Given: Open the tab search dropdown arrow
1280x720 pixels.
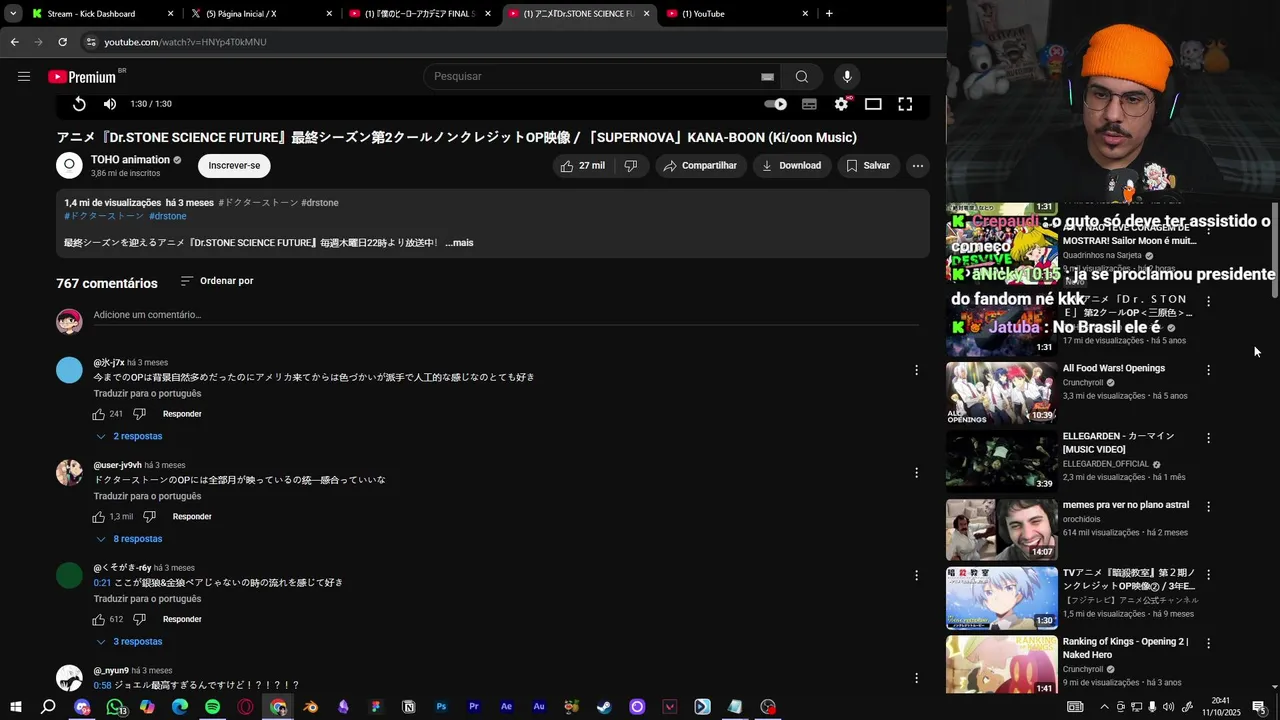Looking at the screenshot, I should (13, 14).
